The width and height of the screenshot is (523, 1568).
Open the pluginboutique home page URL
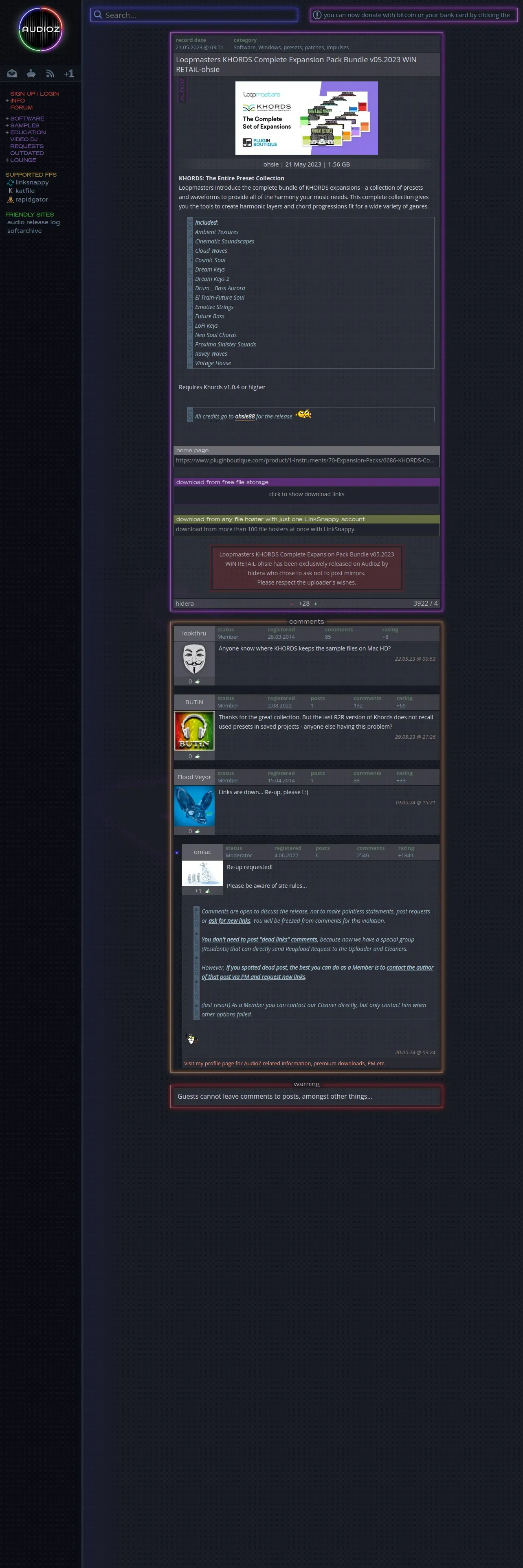tap(305, 460)
